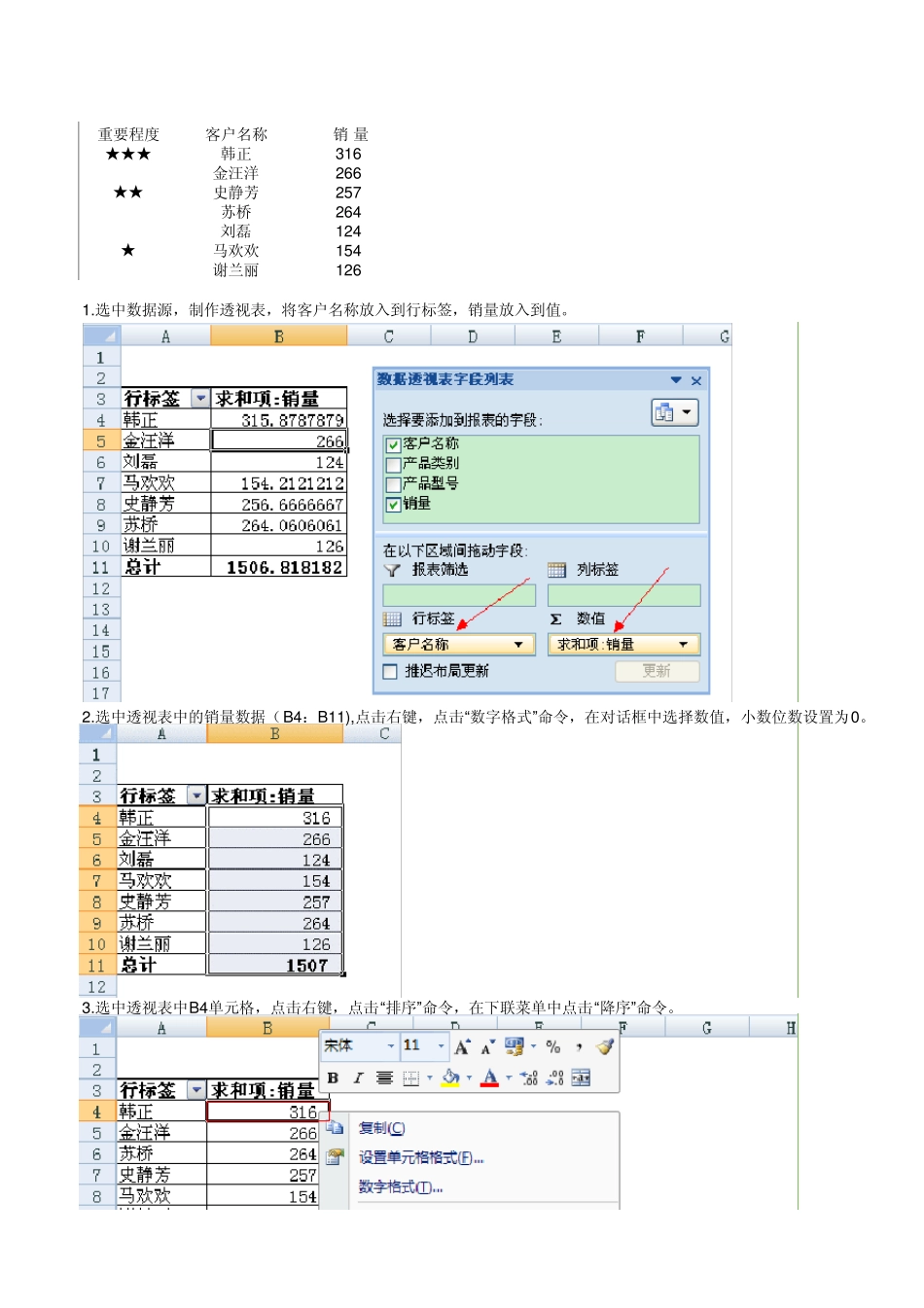Select the cell showing 154.2121212
The image size is (924, 1308).
279,483
